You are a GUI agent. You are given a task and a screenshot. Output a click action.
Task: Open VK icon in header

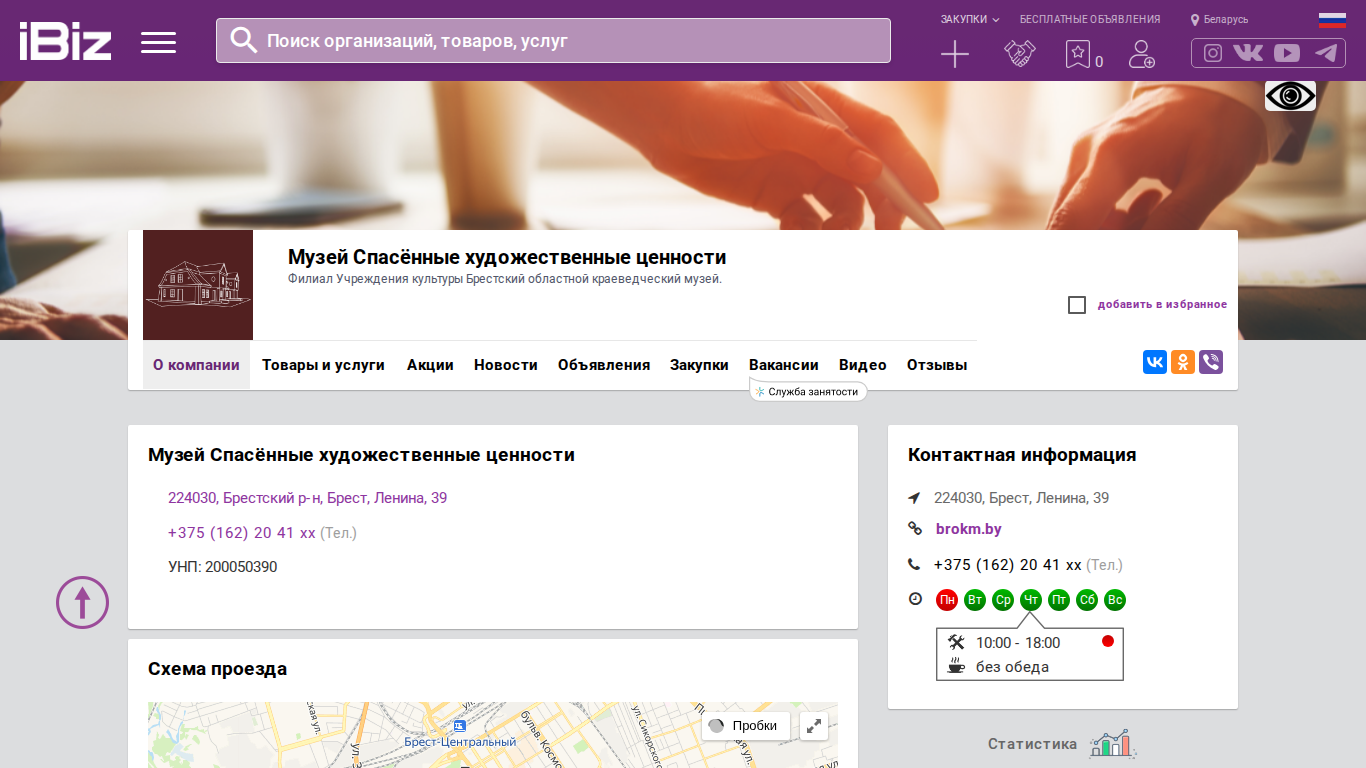click(1248, 53)
